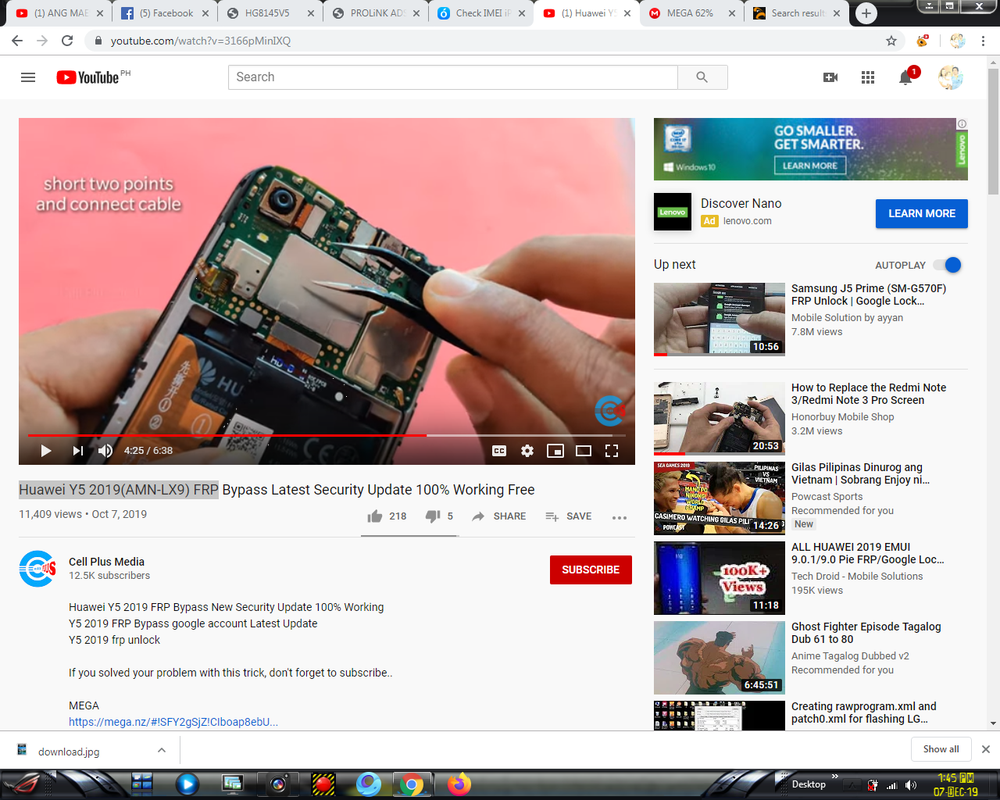Image resolution: width=1000 pixels, height=800 pixels.
Task: Open the ad info icon on banner
Action: (962, 124)
